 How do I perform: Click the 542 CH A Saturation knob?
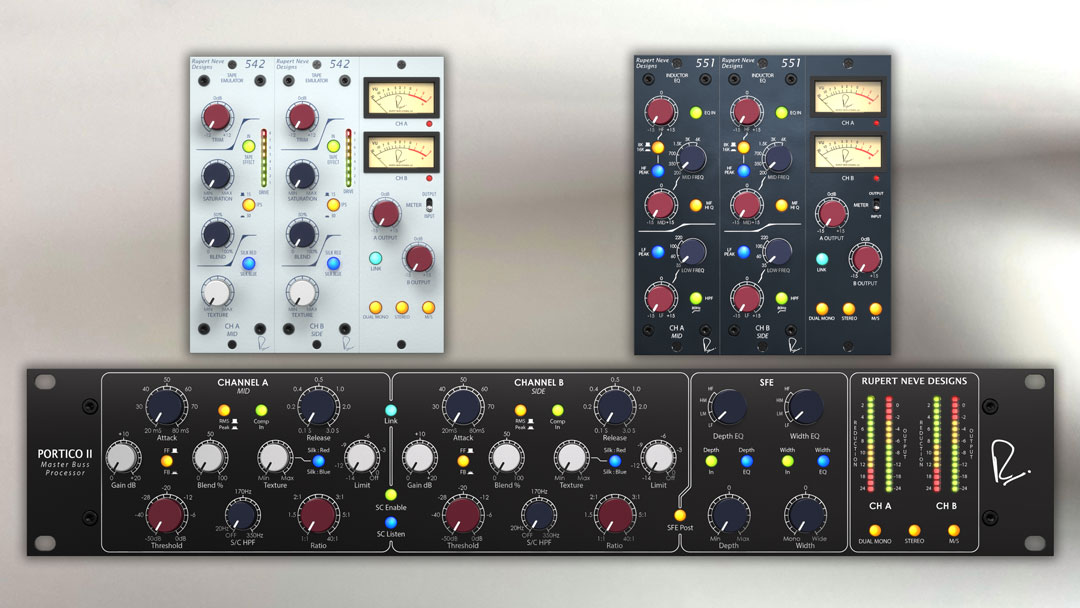[x=217, y=175]
